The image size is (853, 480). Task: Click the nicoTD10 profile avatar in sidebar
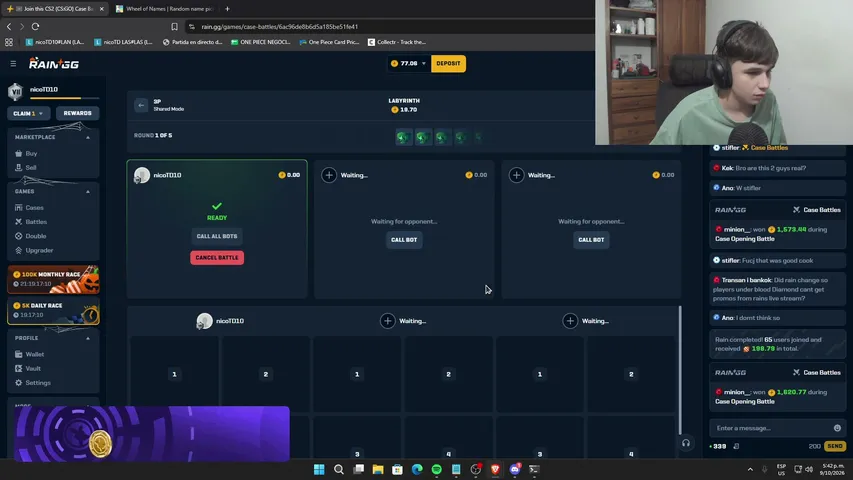15,91
